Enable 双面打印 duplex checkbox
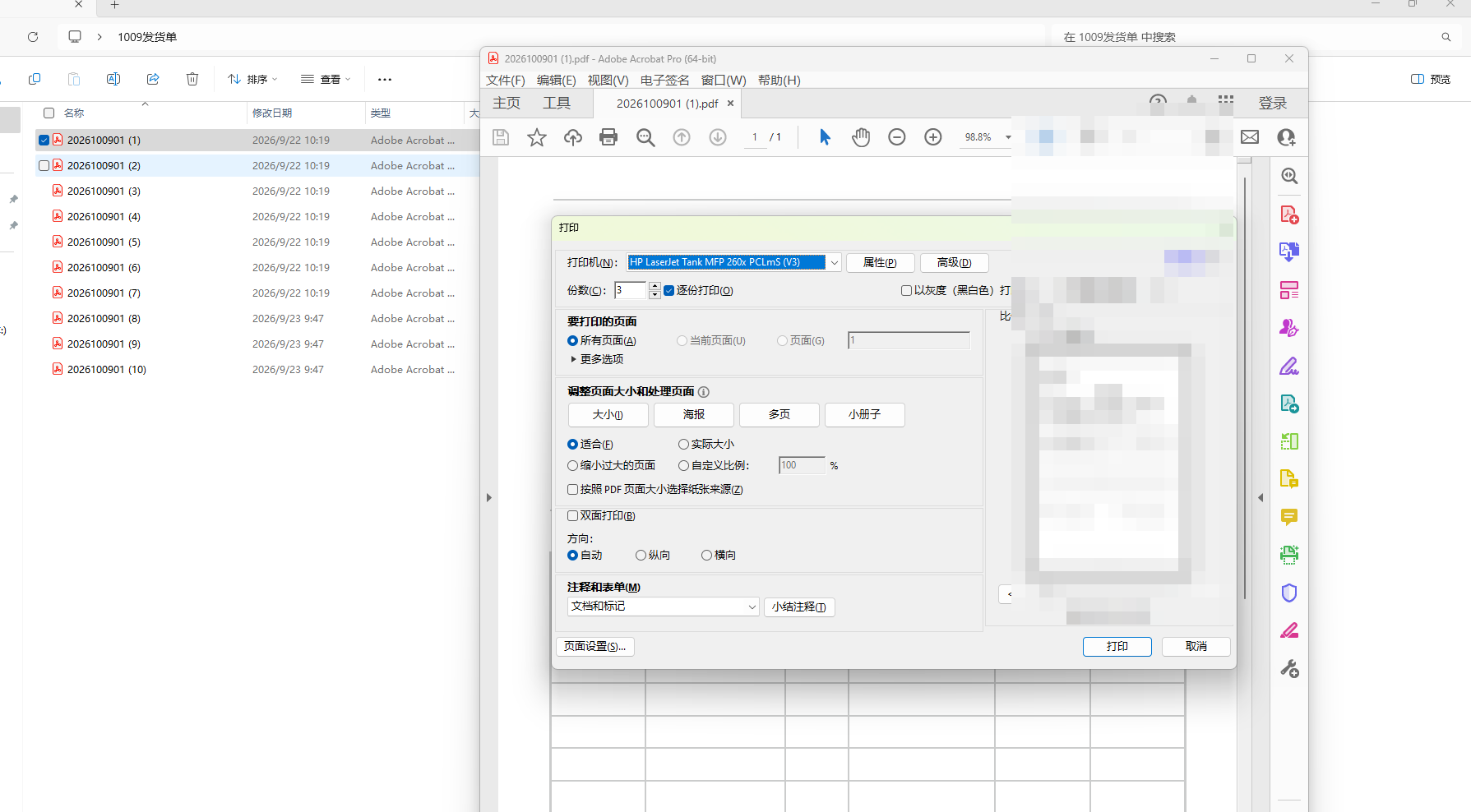 [572, 516]
